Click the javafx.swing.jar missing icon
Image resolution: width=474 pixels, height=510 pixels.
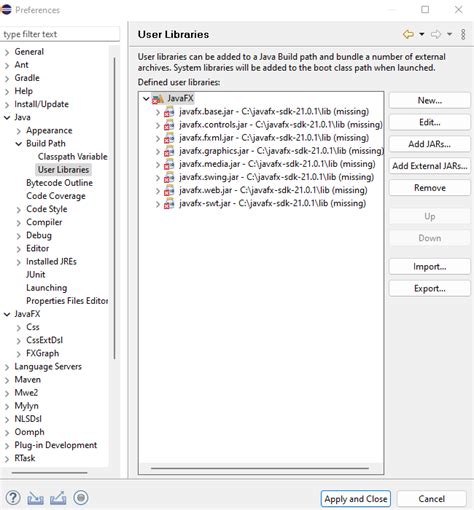pos(169,177)
